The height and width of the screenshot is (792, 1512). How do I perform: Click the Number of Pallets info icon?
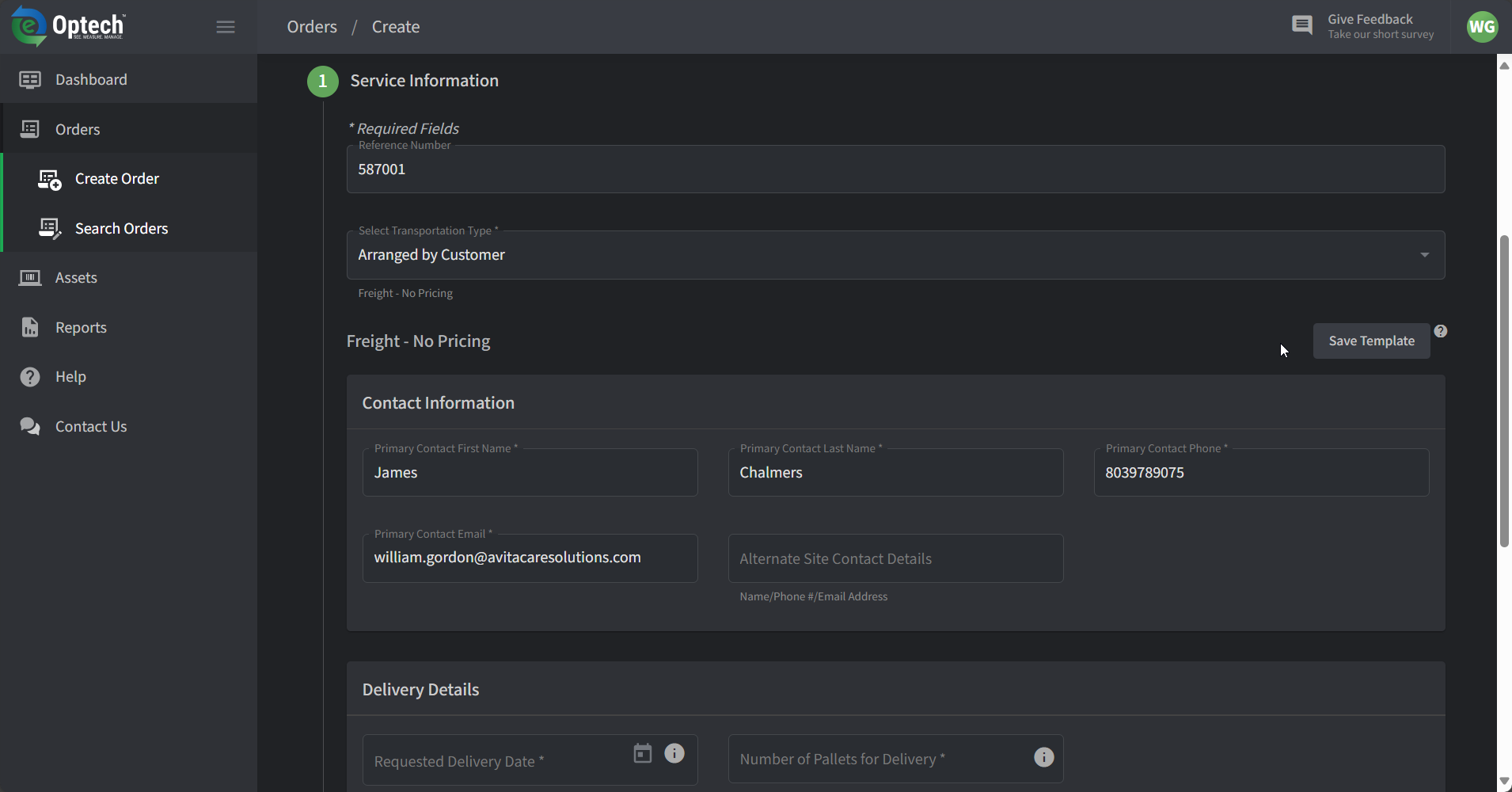[x=1044, y=758]
